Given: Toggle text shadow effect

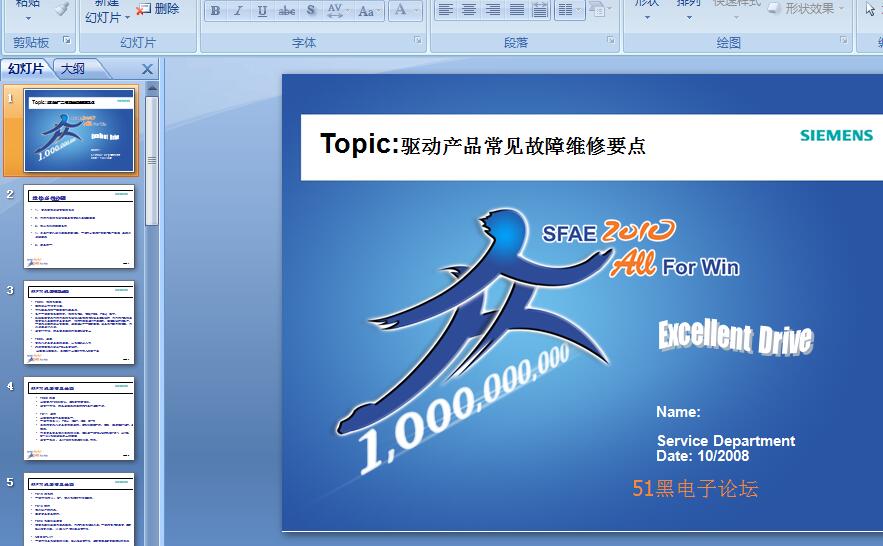Looking at the screenshot, I should pos(311,11).
